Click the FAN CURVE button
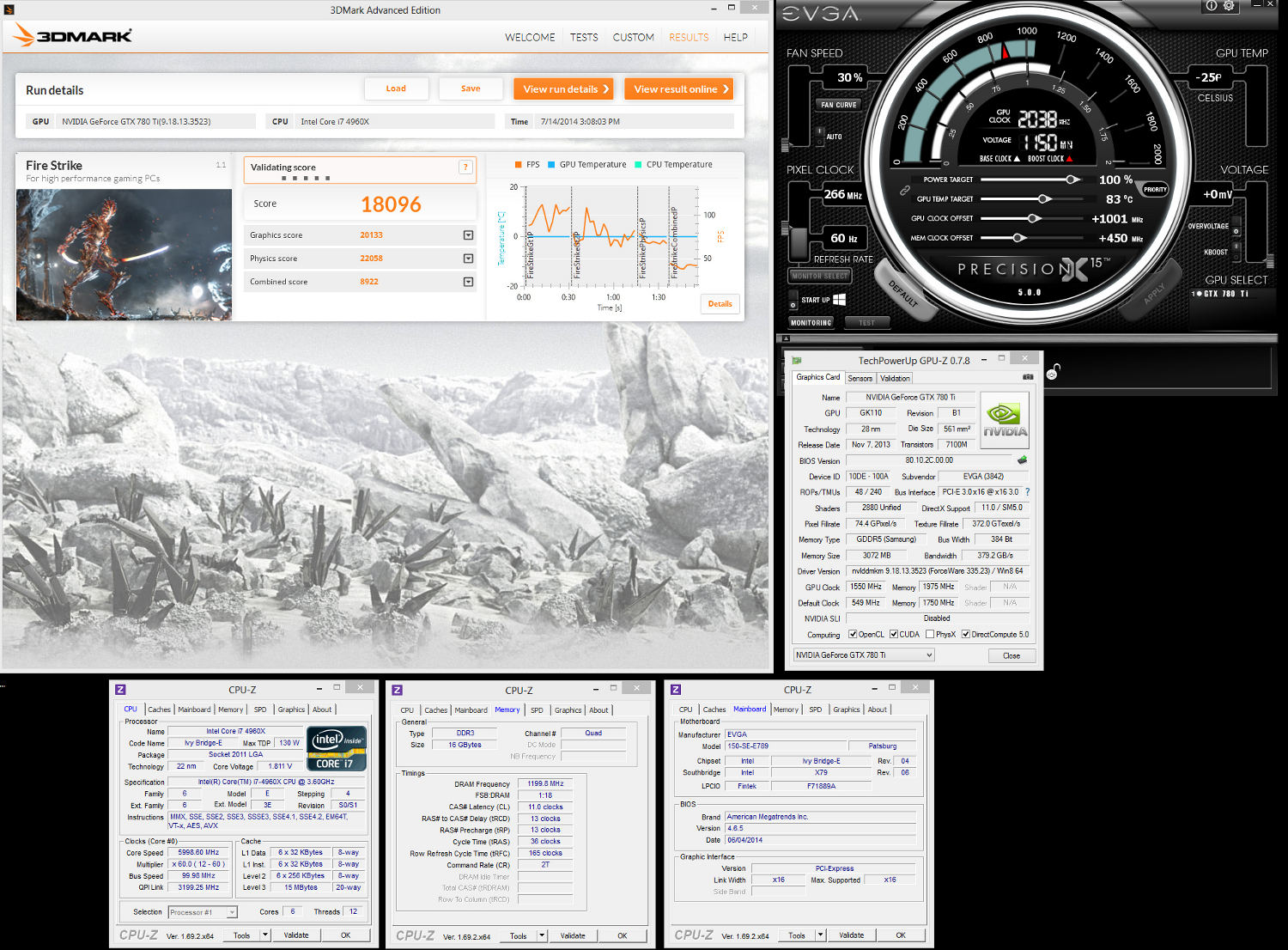 coord(839,105)
